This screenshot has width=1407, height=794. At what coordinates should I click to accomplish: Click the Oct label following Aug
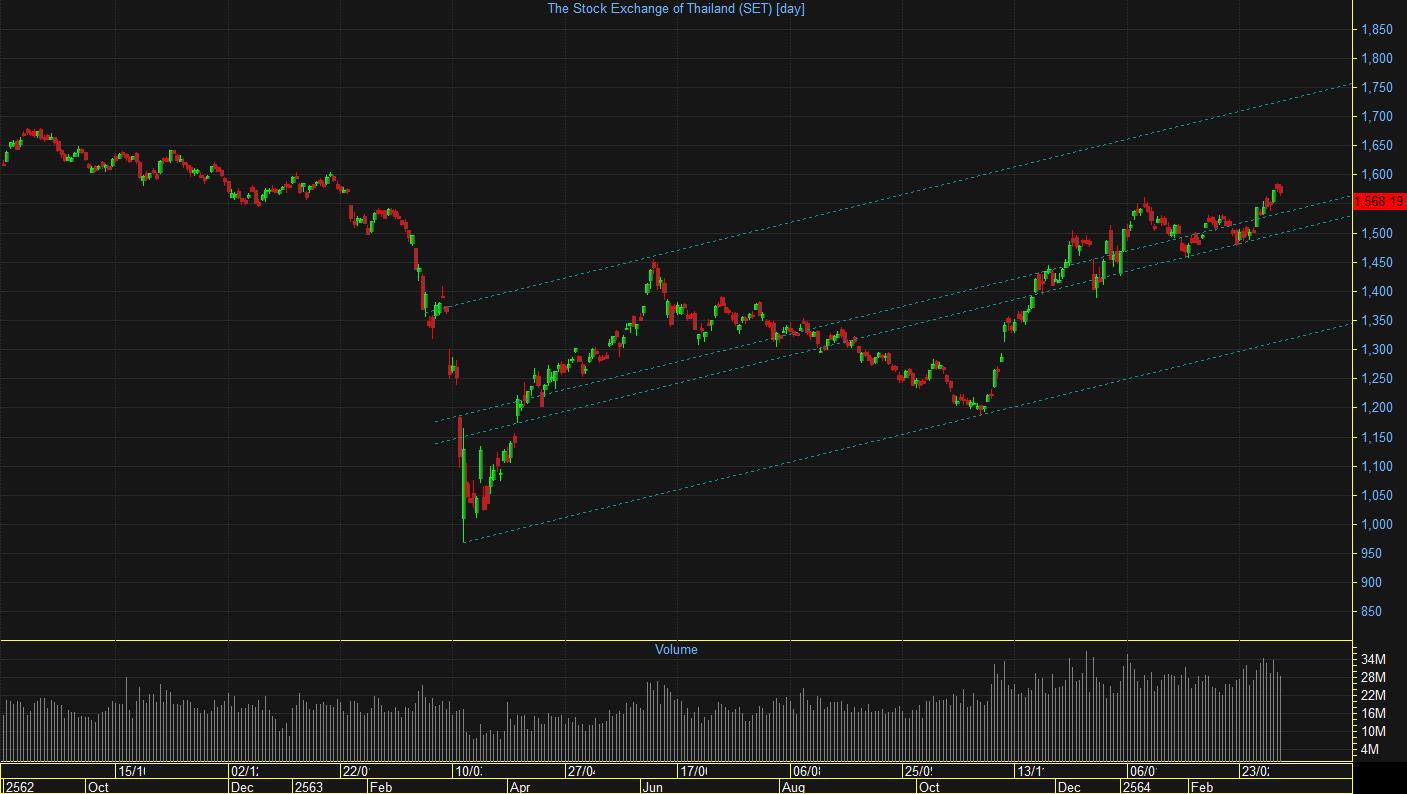(929, 787)
